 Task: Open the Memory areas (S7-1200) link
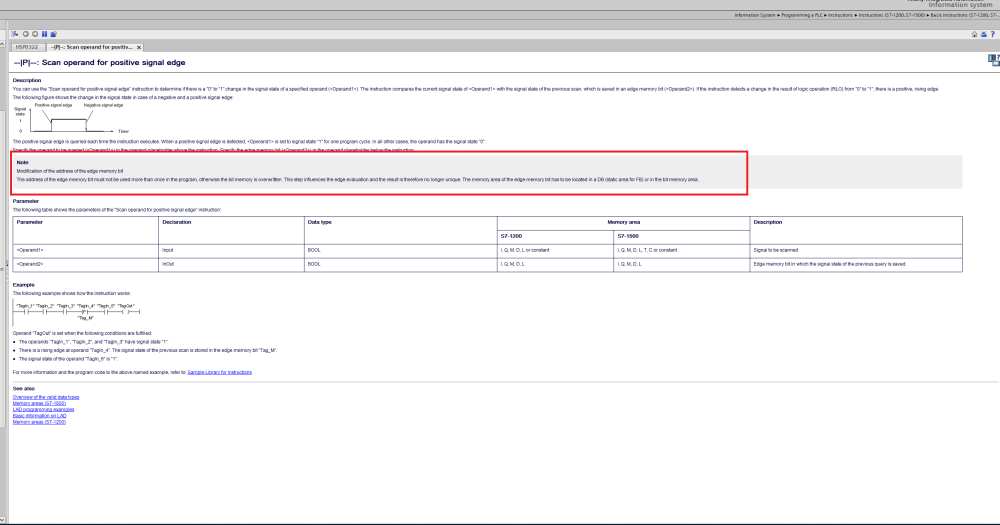pos(39,422)
